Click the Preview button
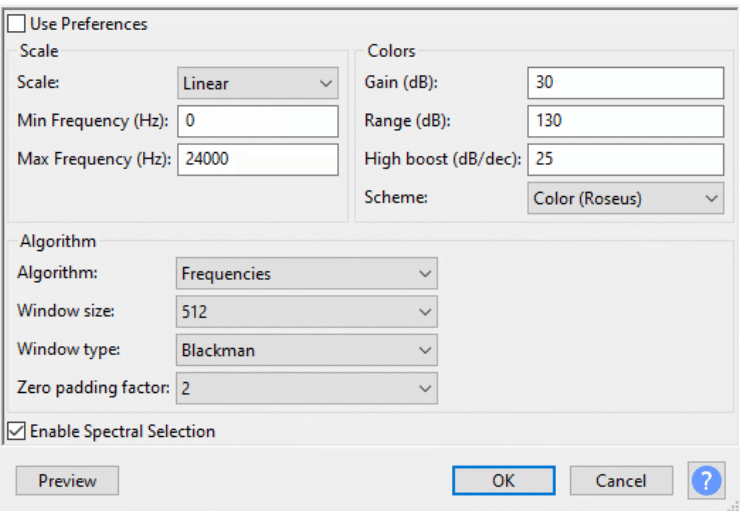 67,481
